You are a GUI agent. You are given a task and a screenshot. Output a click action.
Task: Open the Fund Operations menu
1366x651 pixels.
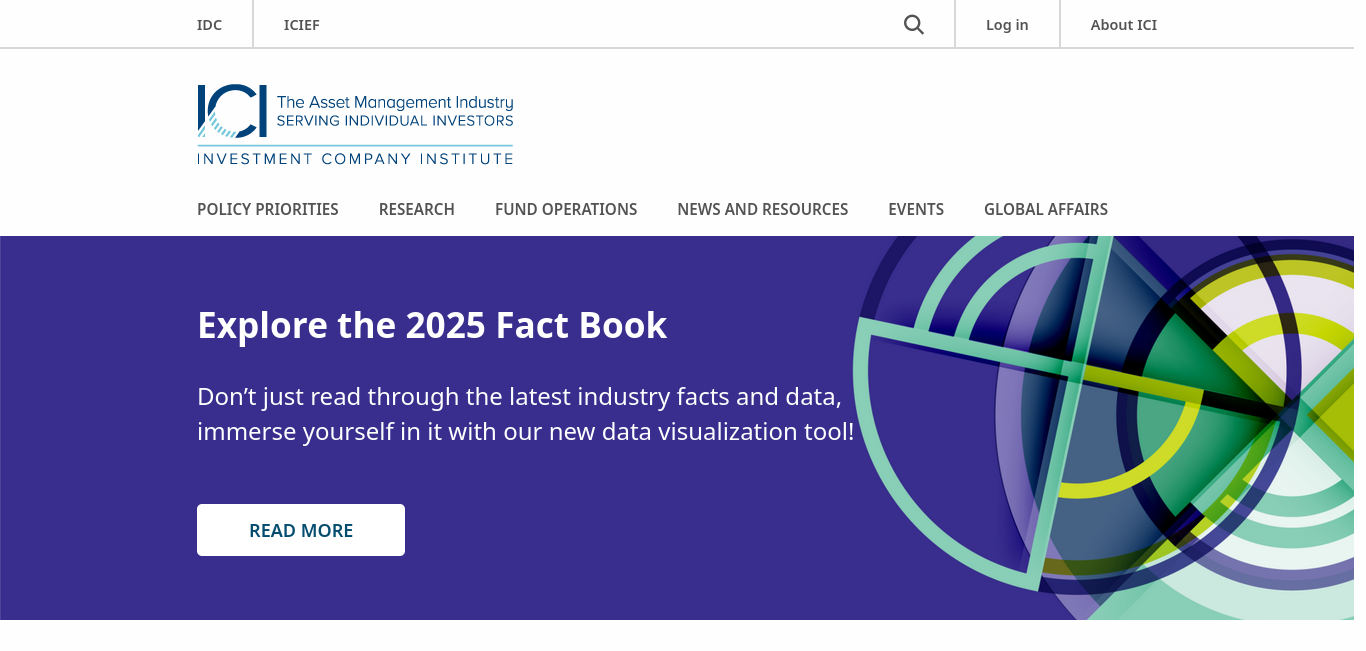566,209
